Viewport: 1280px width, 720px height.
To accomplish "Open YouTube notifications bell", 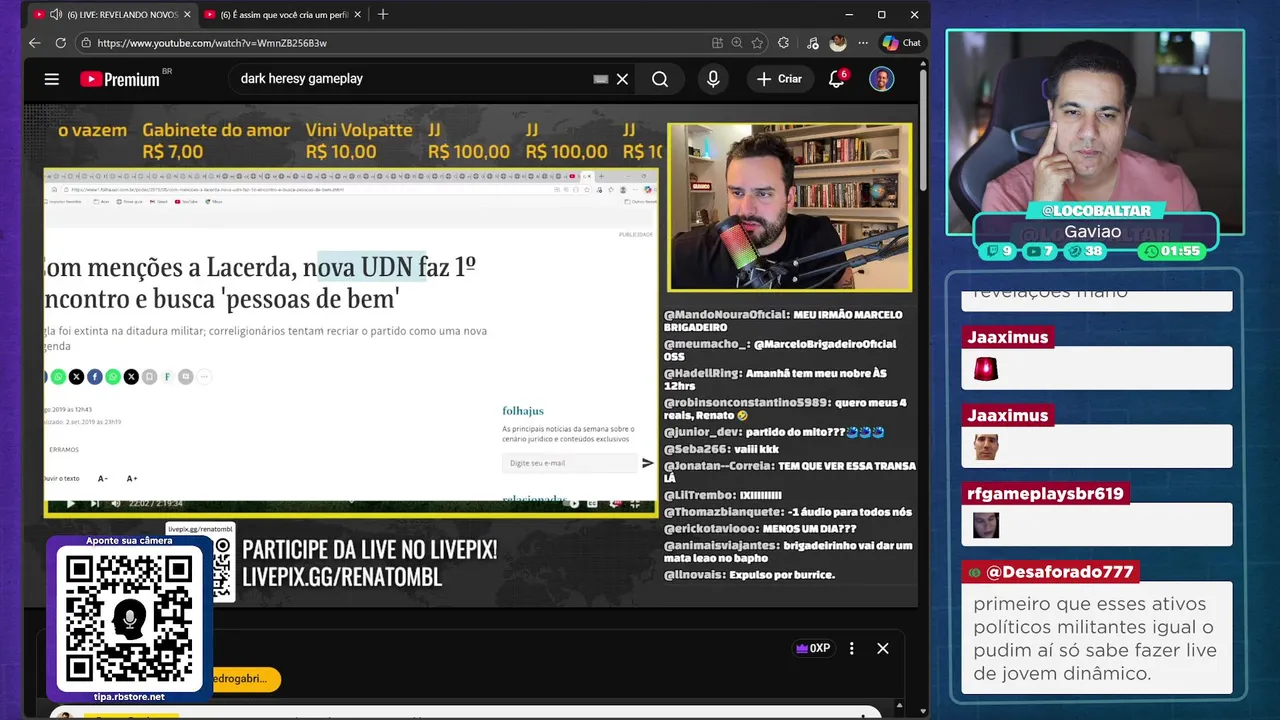I will coord(837,79).
